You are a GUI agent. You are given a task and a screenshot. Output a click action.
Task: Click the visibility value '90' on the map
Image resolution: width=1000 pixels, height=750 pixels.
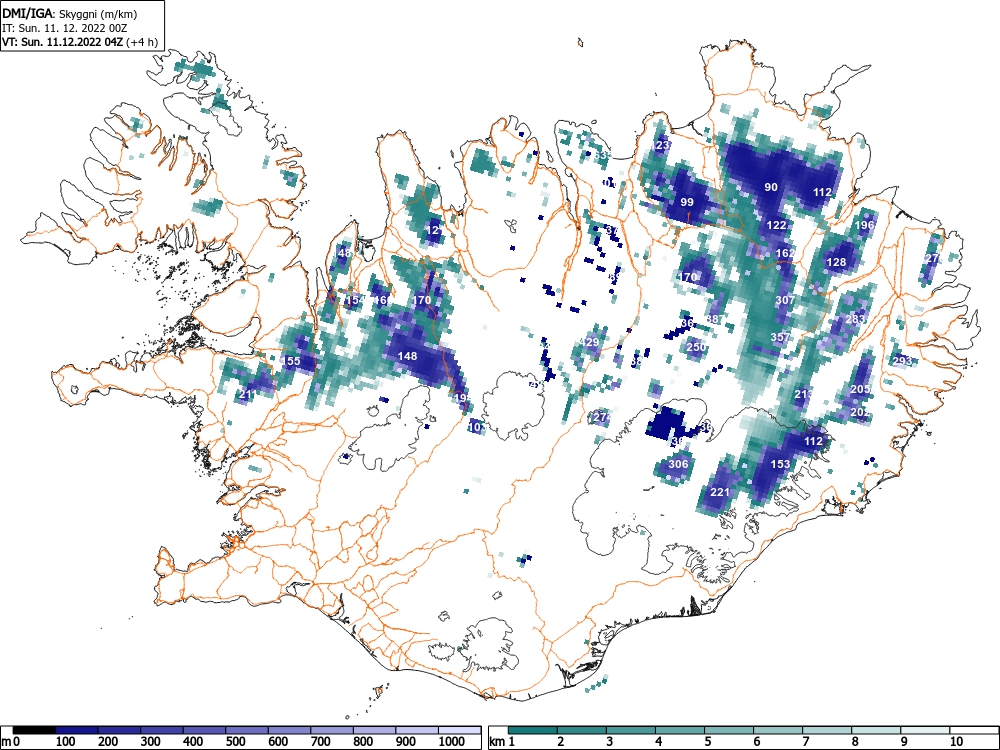pos(771,187)
